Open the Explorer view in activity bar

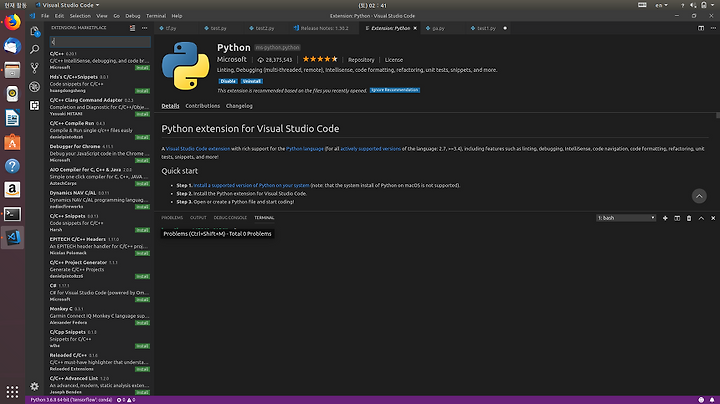[34, 31]
